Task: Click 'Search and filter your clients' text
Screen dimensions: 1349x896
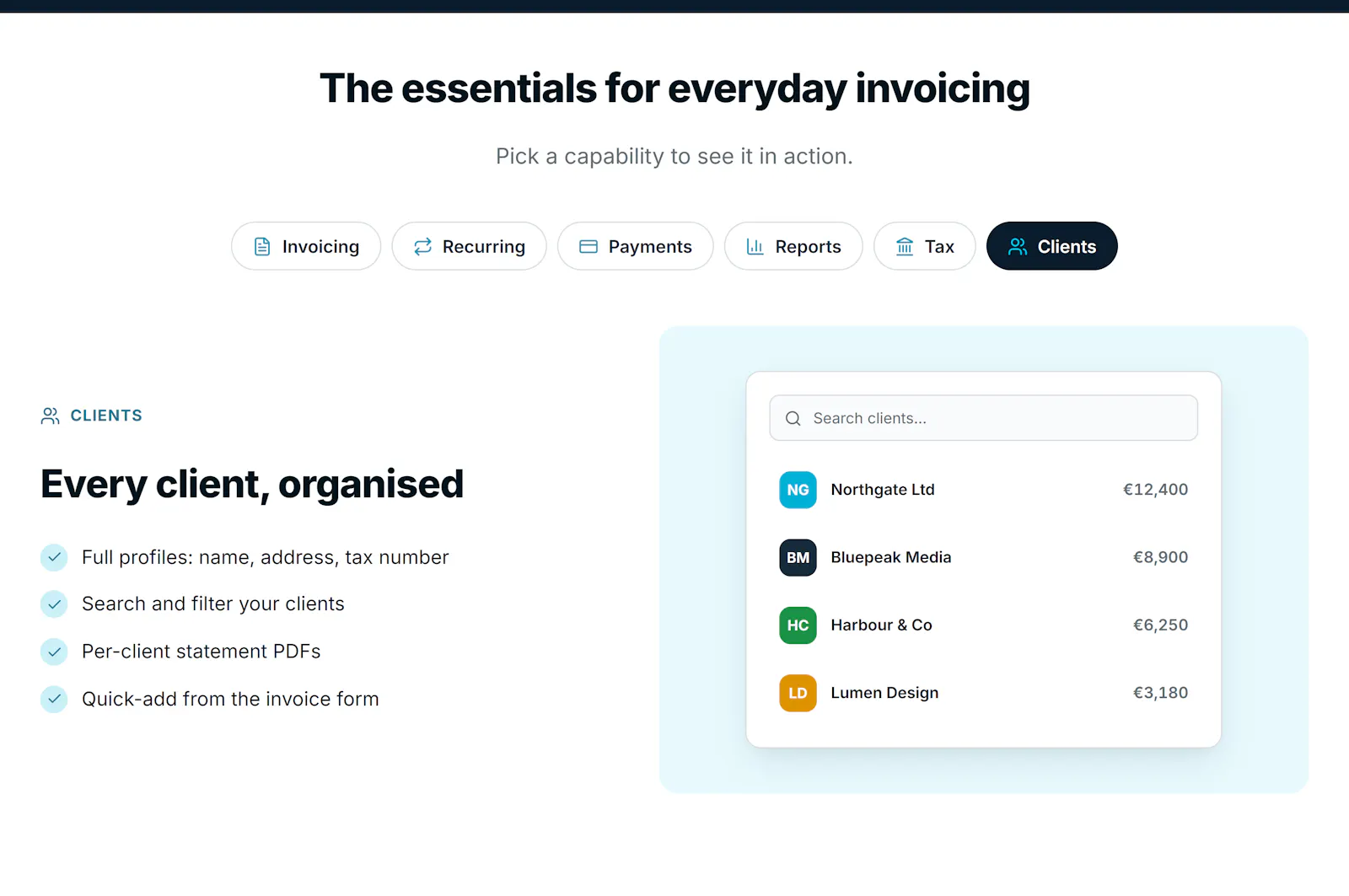Action: pyautogui.click(x=212, y=604)
